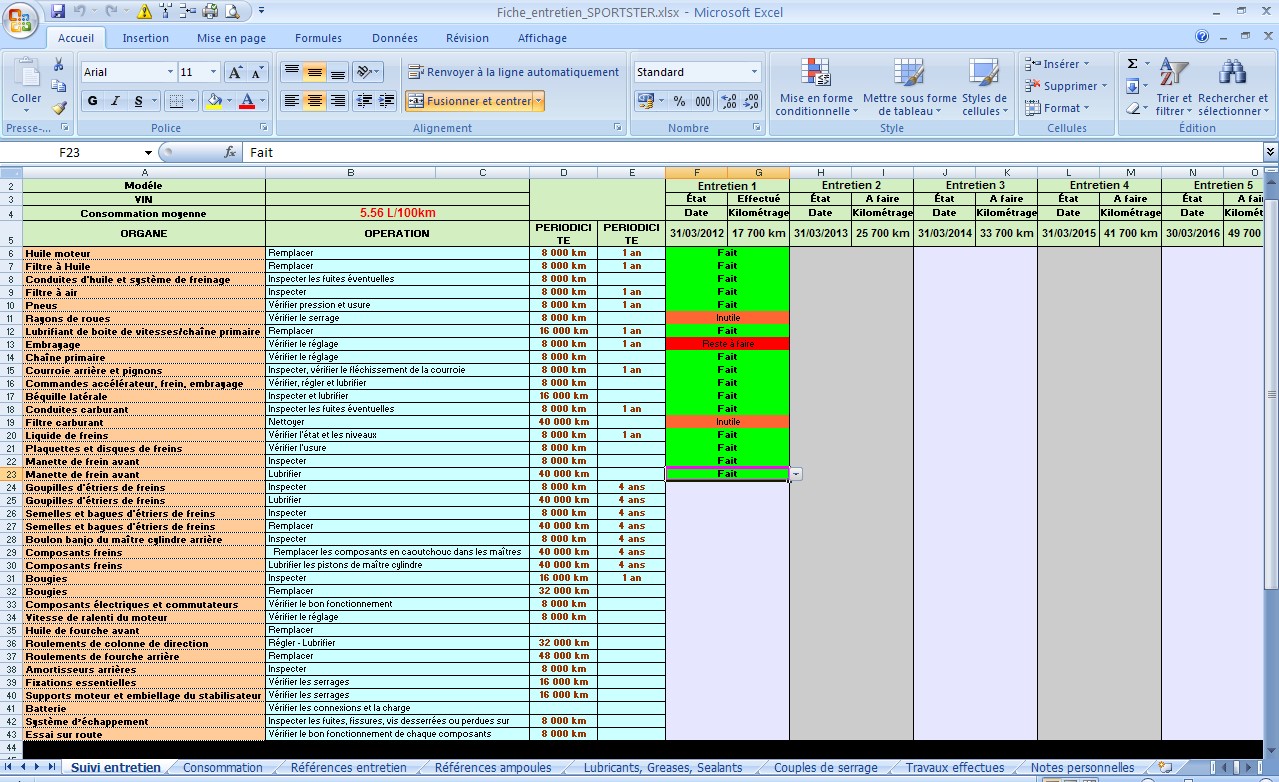Toggle bold formatting (G)
The image size is (1279, 782).
pyautogui.click(x=93, y=101)
